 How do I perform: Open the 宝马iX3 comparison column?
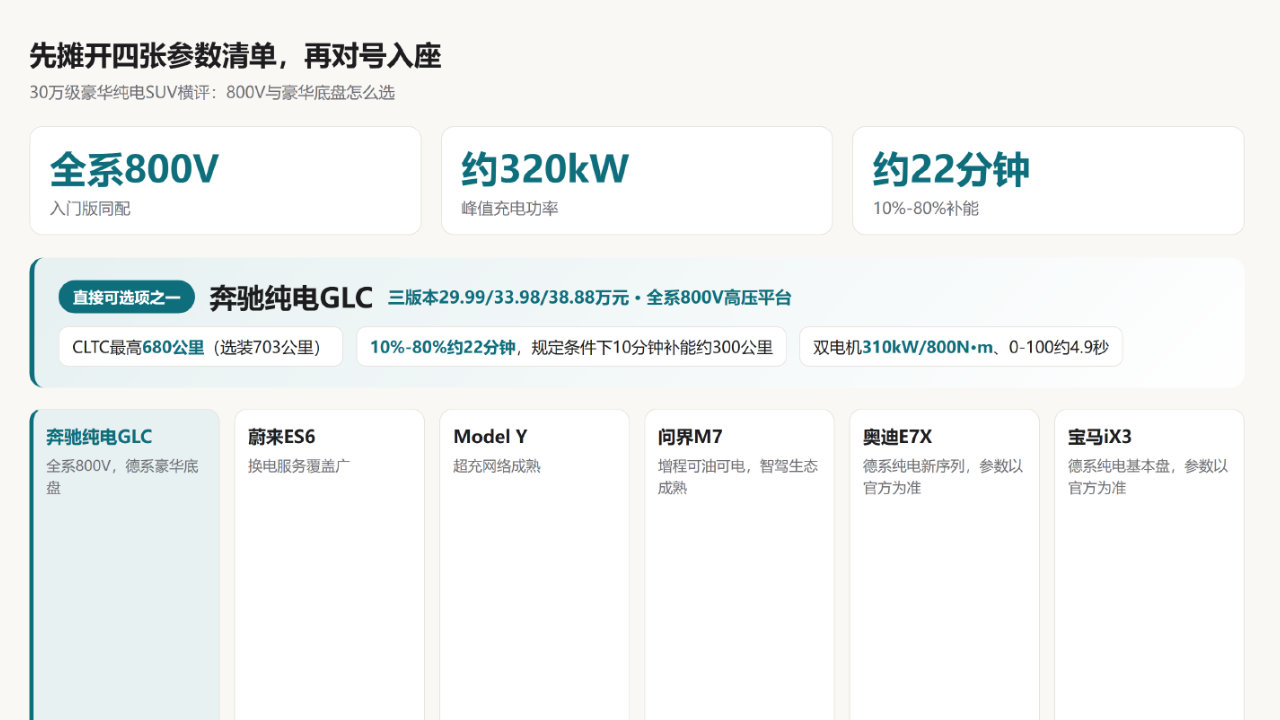[x=1149, y=565]
